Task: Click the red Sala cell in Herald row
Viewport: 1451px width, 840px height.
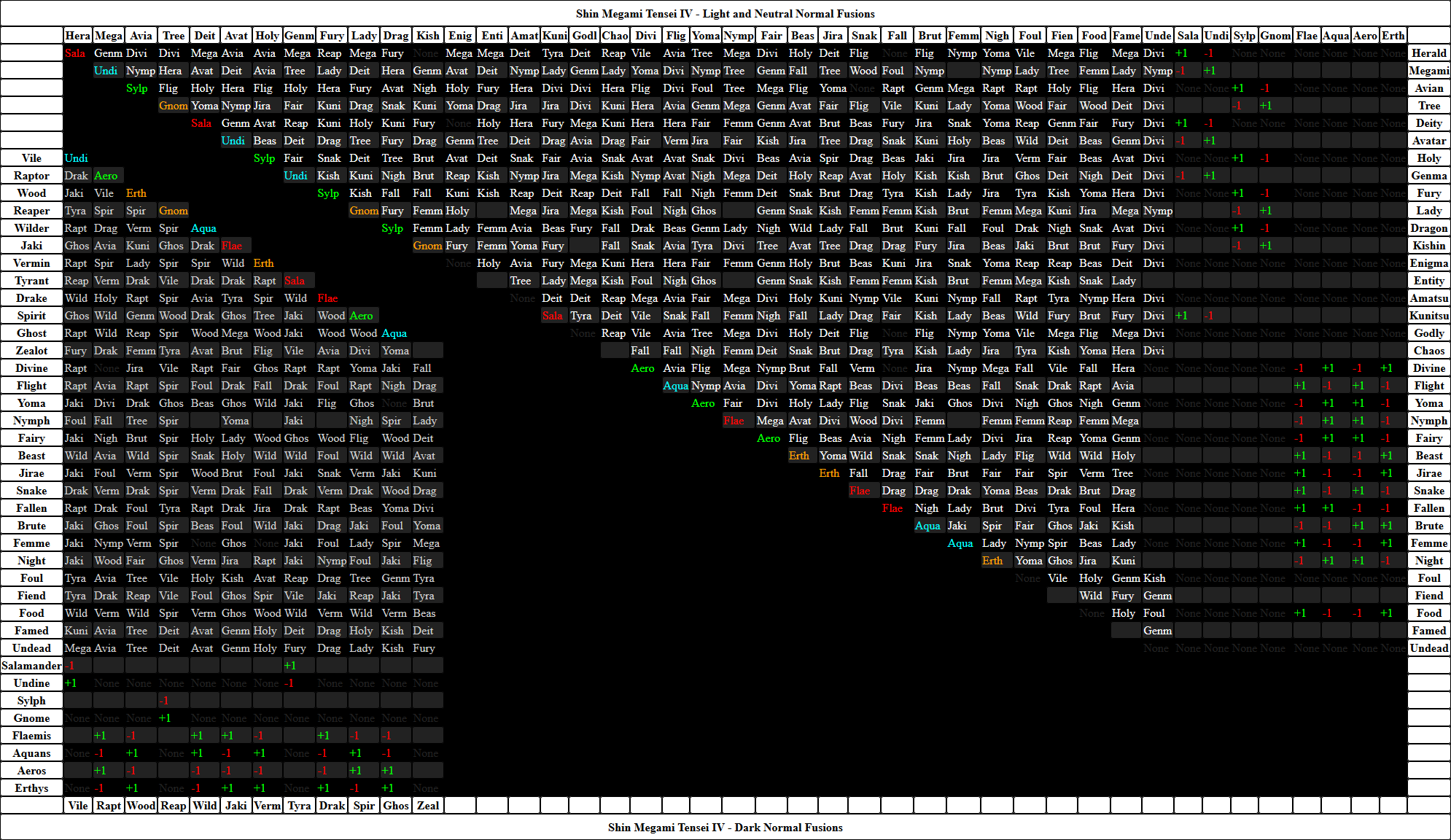Action: (x=75, y=52)
